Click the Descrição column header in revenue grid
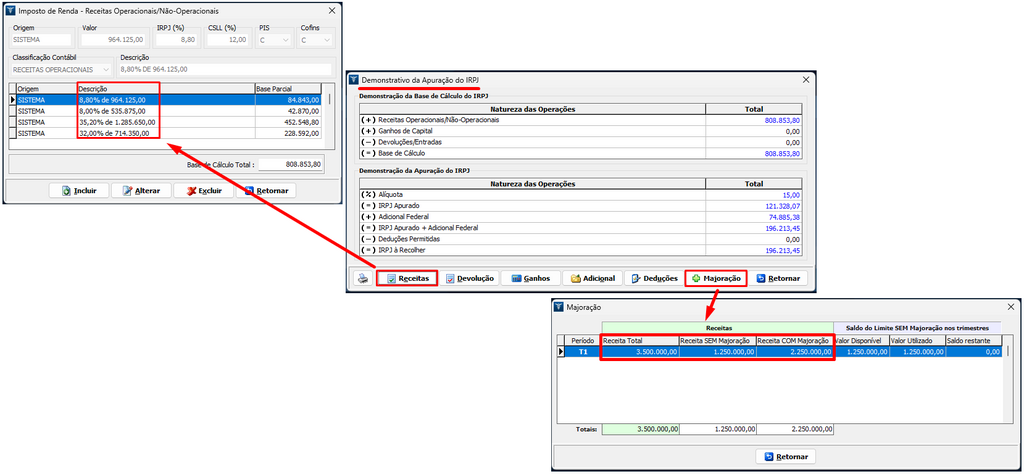Screen dimensions: 1024x474 [165, 89]
